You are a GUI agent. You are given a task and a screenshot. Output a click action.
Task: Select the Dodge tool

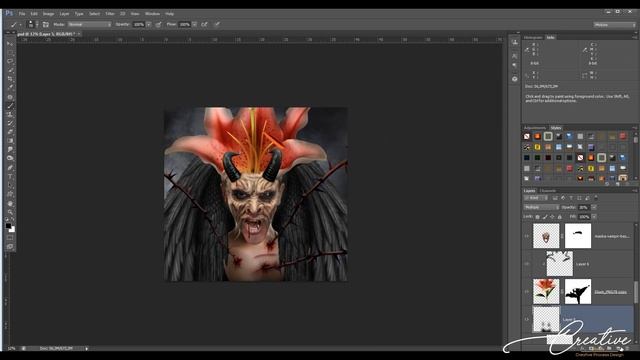pyautogui.click(x=10, y=158)
